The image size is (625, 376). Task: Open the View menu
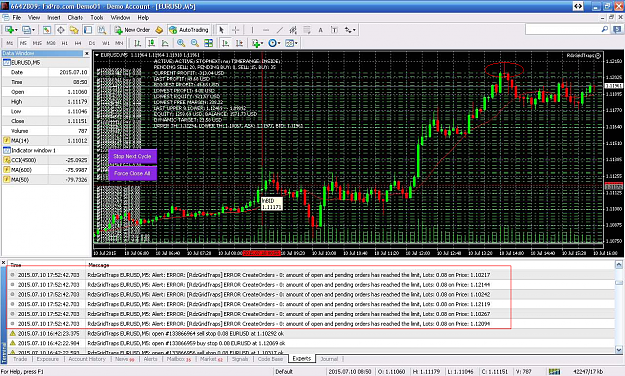(34, 18)
